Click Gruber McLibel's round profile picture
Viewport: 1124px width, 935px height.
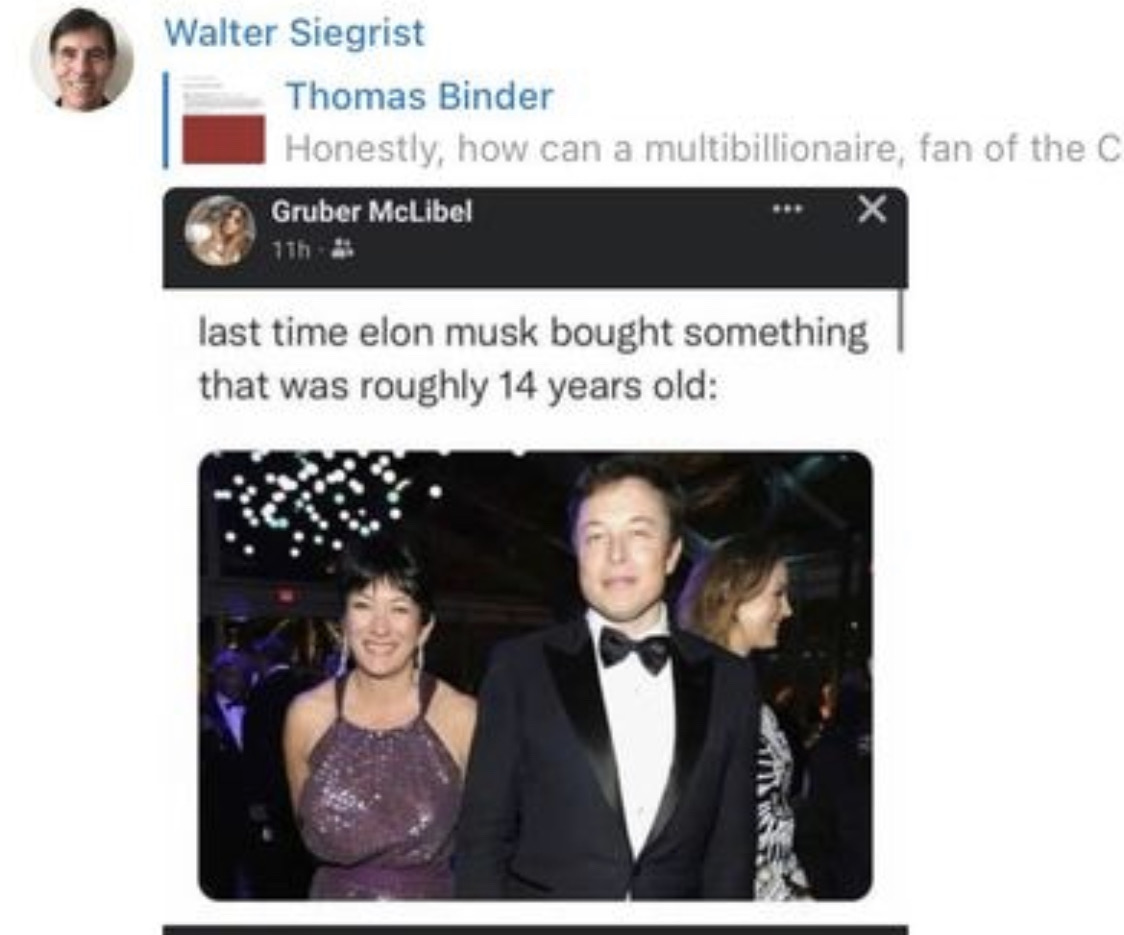coord(220,231)
